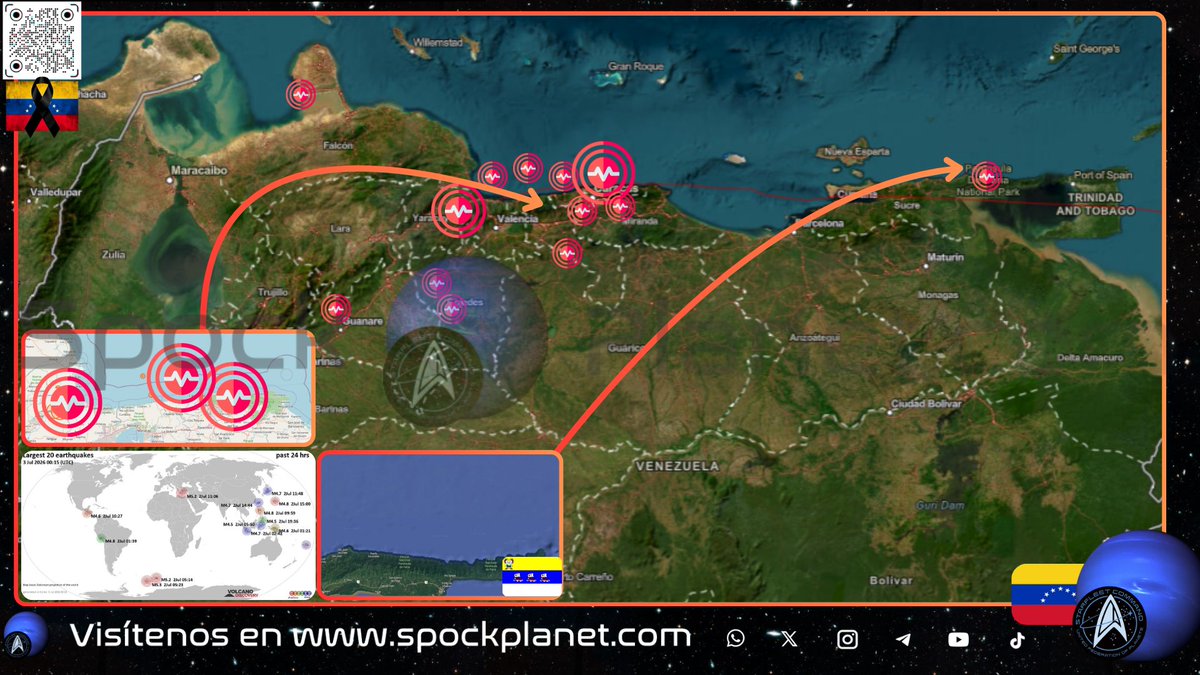Click the TRINIDAD AND TOBAGO label
The width and height of the screenshot is (1200, 675).
coord(1096,204)
